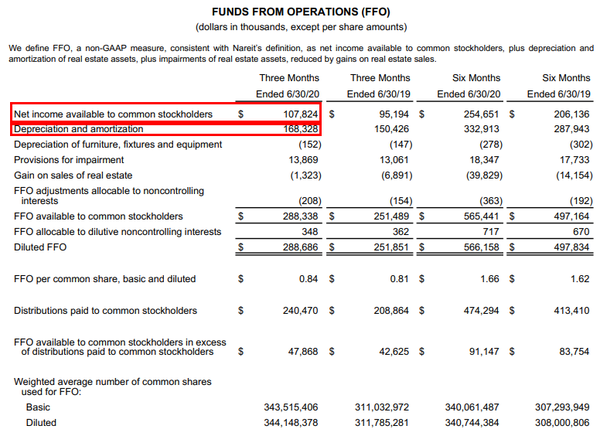This screenshot has width=600, height=436.
Task: Select Basic shares value 343,515,406
Action: tap(291, 407)
